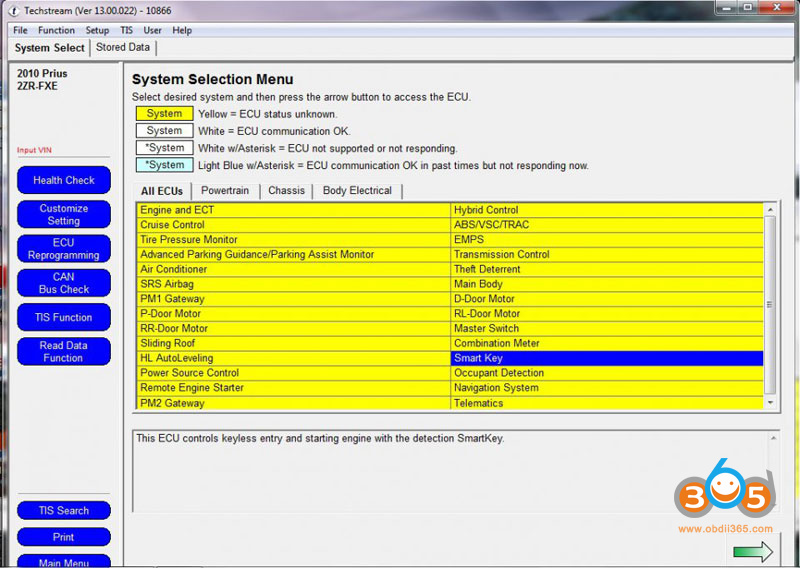Select P-Door Motor row
Image resolution: width=800 pixels, height=568 pixels.
(293, 313)
